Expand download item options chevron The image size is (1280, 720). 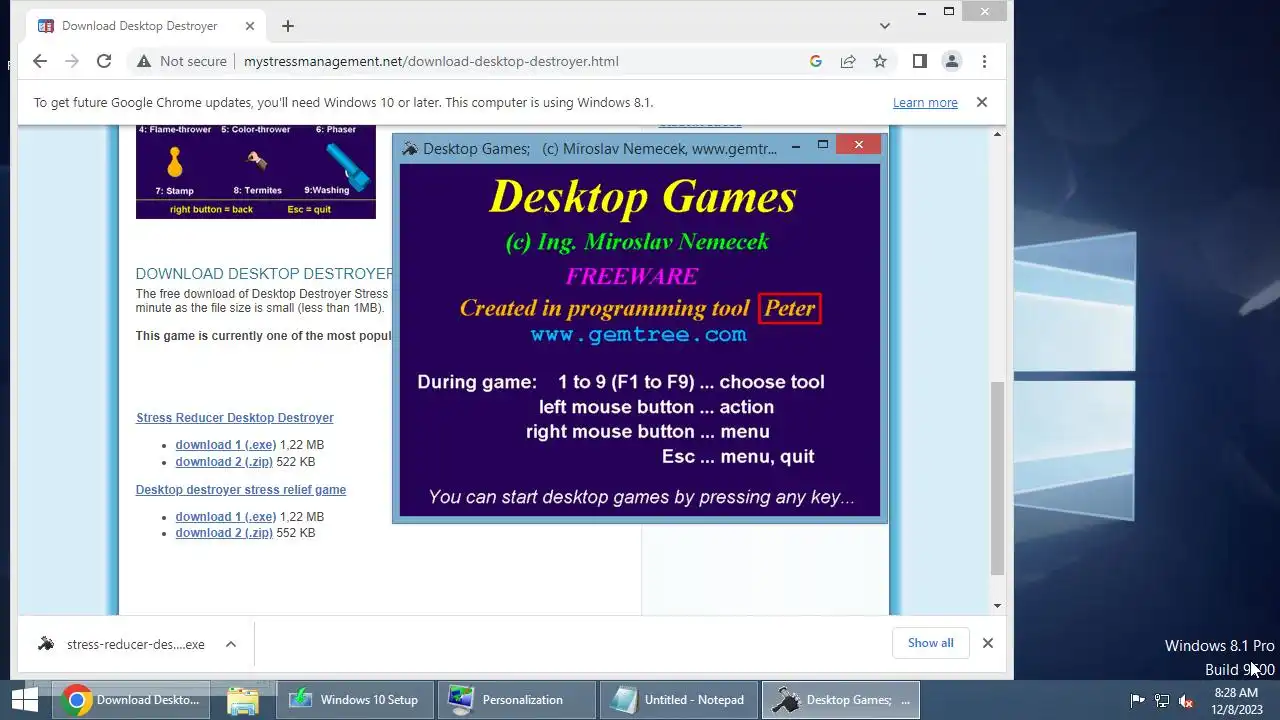[231, 644]
